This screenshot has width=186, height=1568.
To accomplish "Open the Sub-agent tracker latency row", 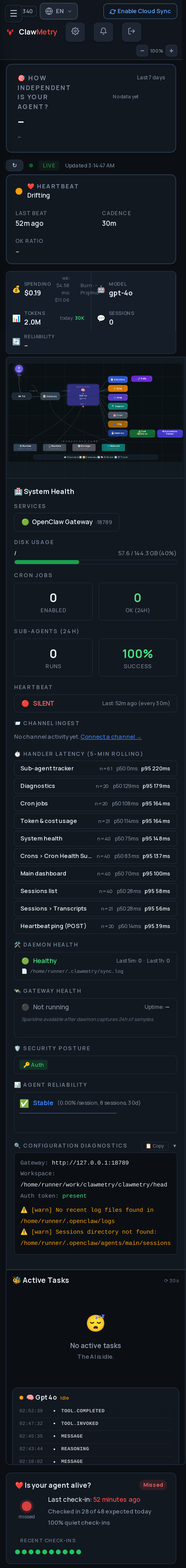I will [95, 768].
